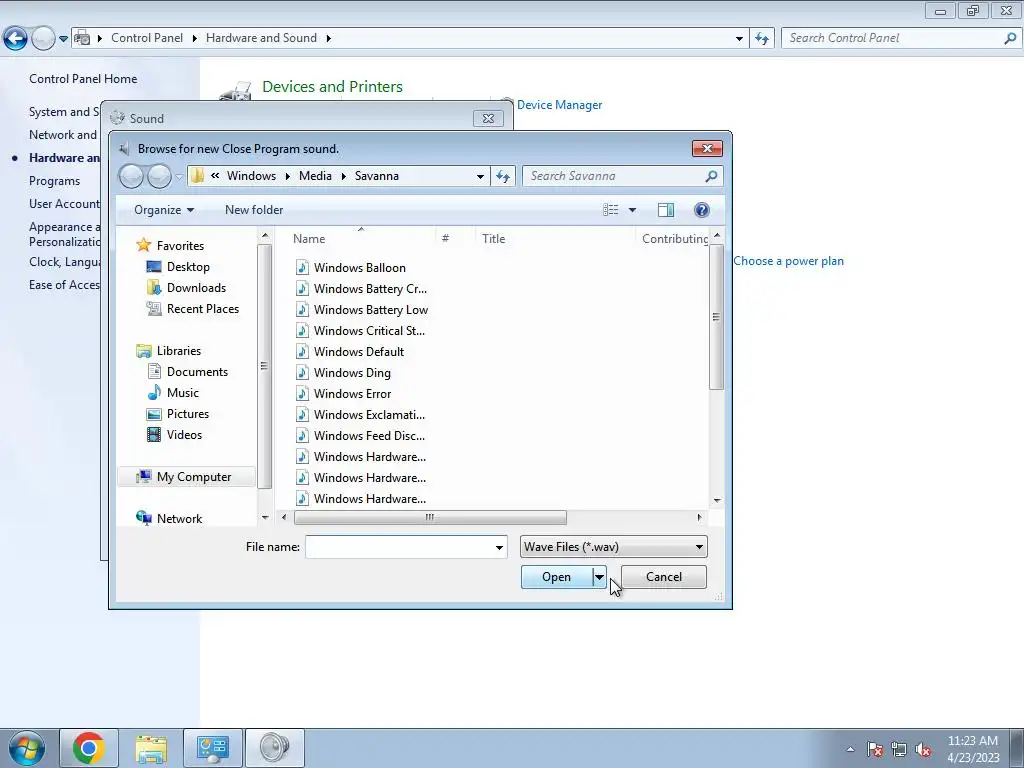Viewport: 1024px width, 768px height.
Task: Click the refresh icon beside Savanna path
Action: pyautogui.click(x=503, y=176)
